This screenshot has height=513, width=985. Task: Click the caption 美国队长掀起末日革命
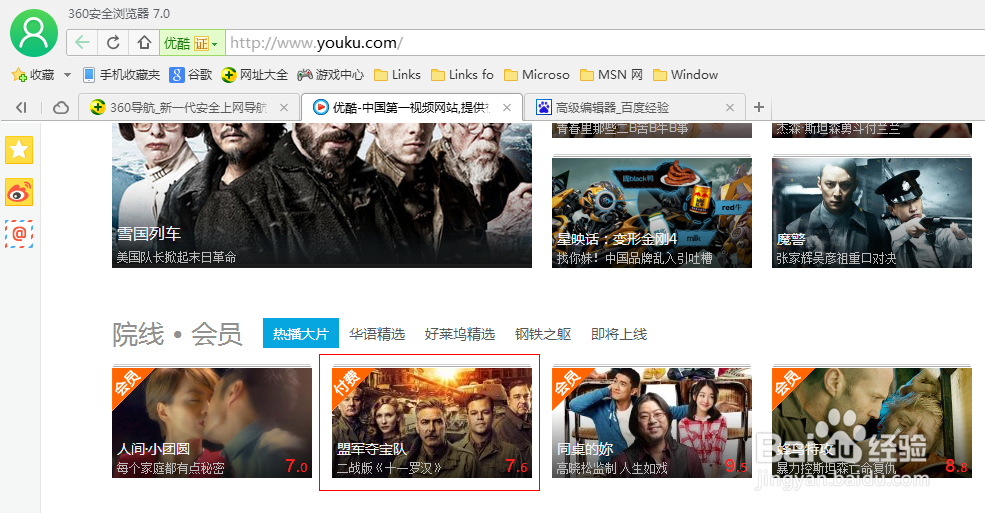coord(177,257)
